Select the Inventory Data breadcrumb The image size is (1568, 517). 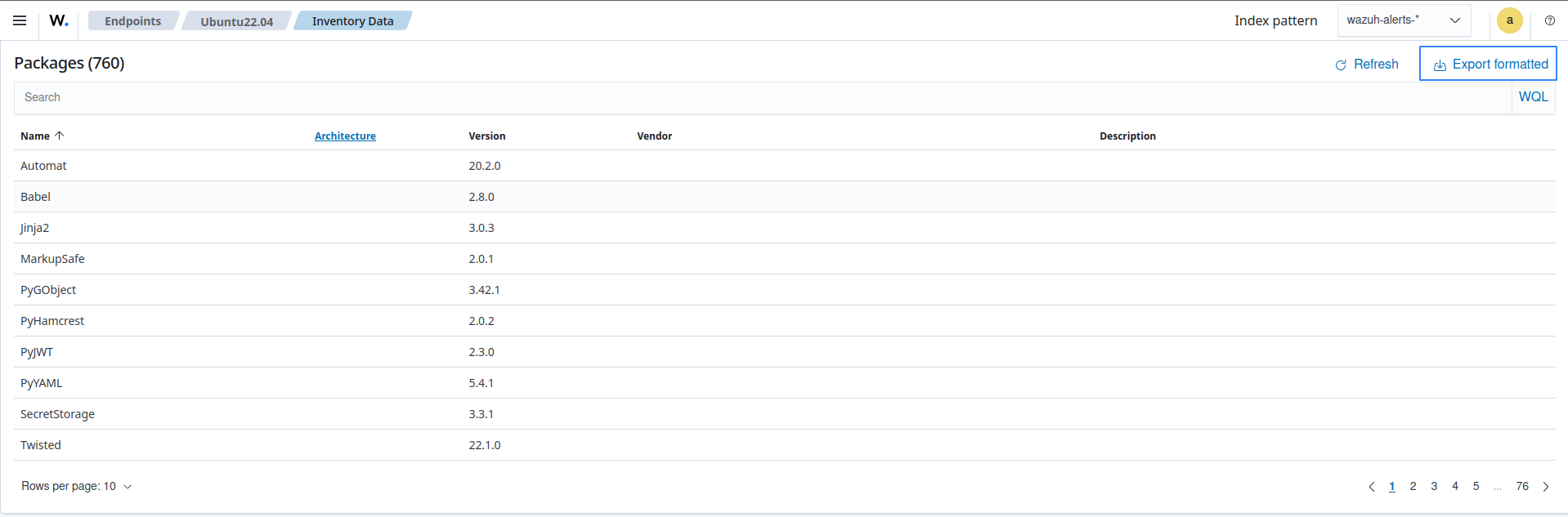(x=352, y=21)
